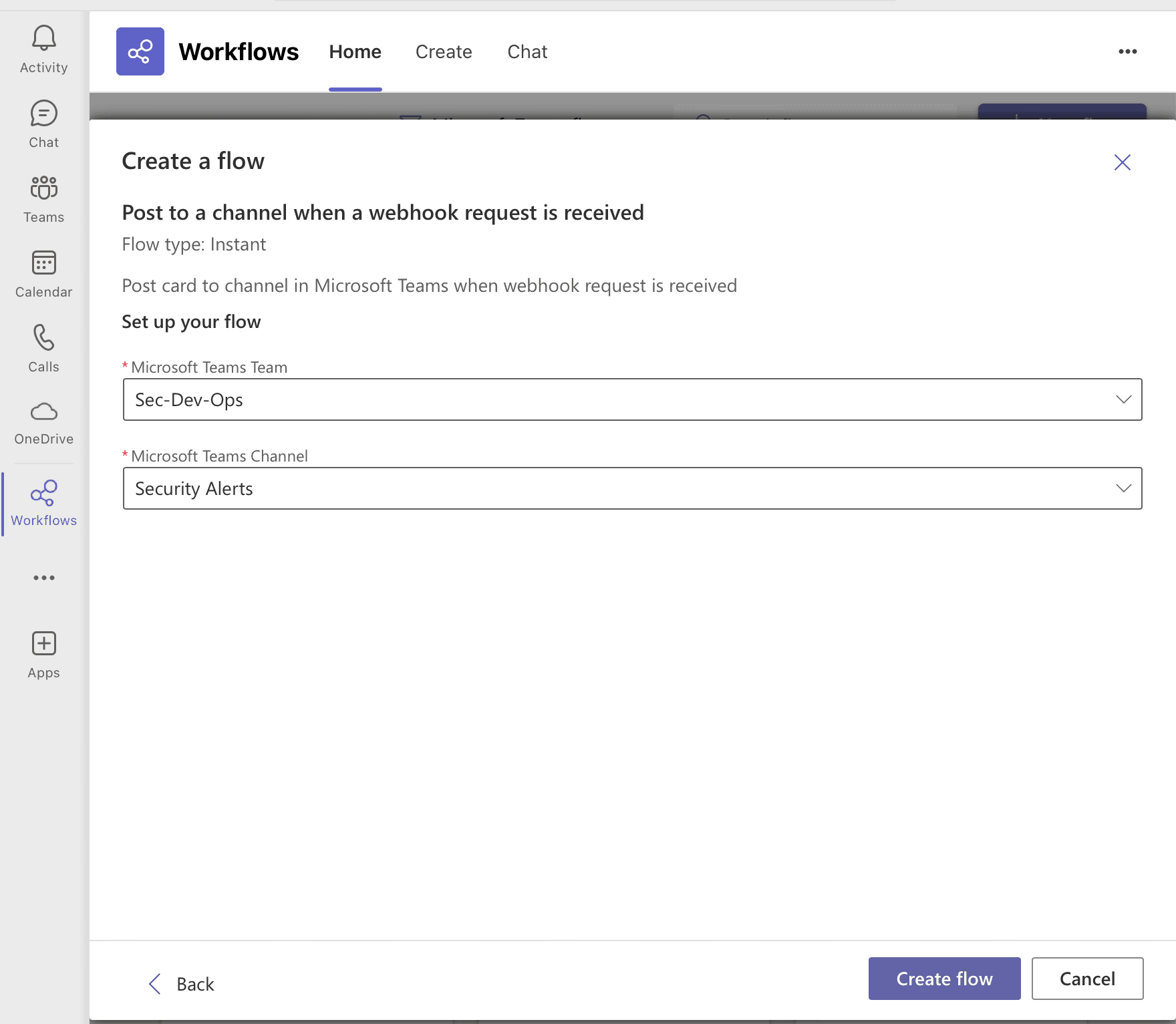Open the Workflows options ellipsis menu
The image size is (1176, 1024).
pyautogui.click(x=1129, y=51)
